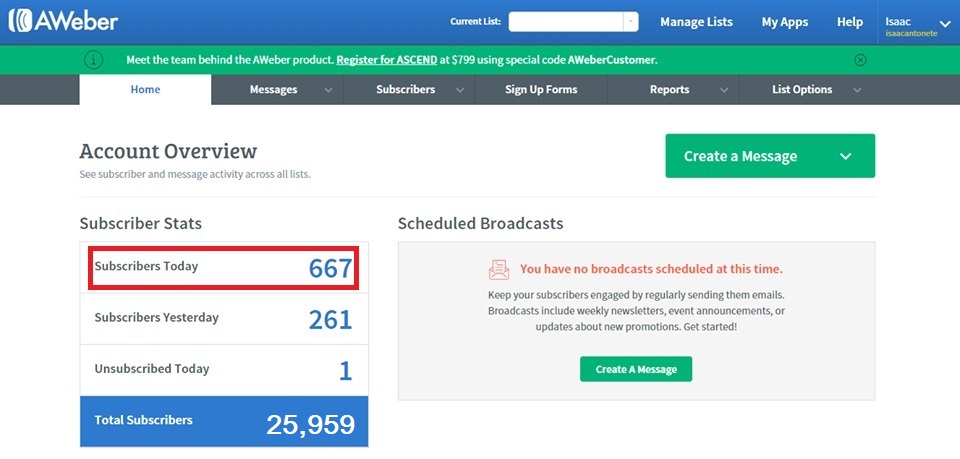Expand the Isaac account menu
Screen dimensions: 960x459
coord(945,23)
